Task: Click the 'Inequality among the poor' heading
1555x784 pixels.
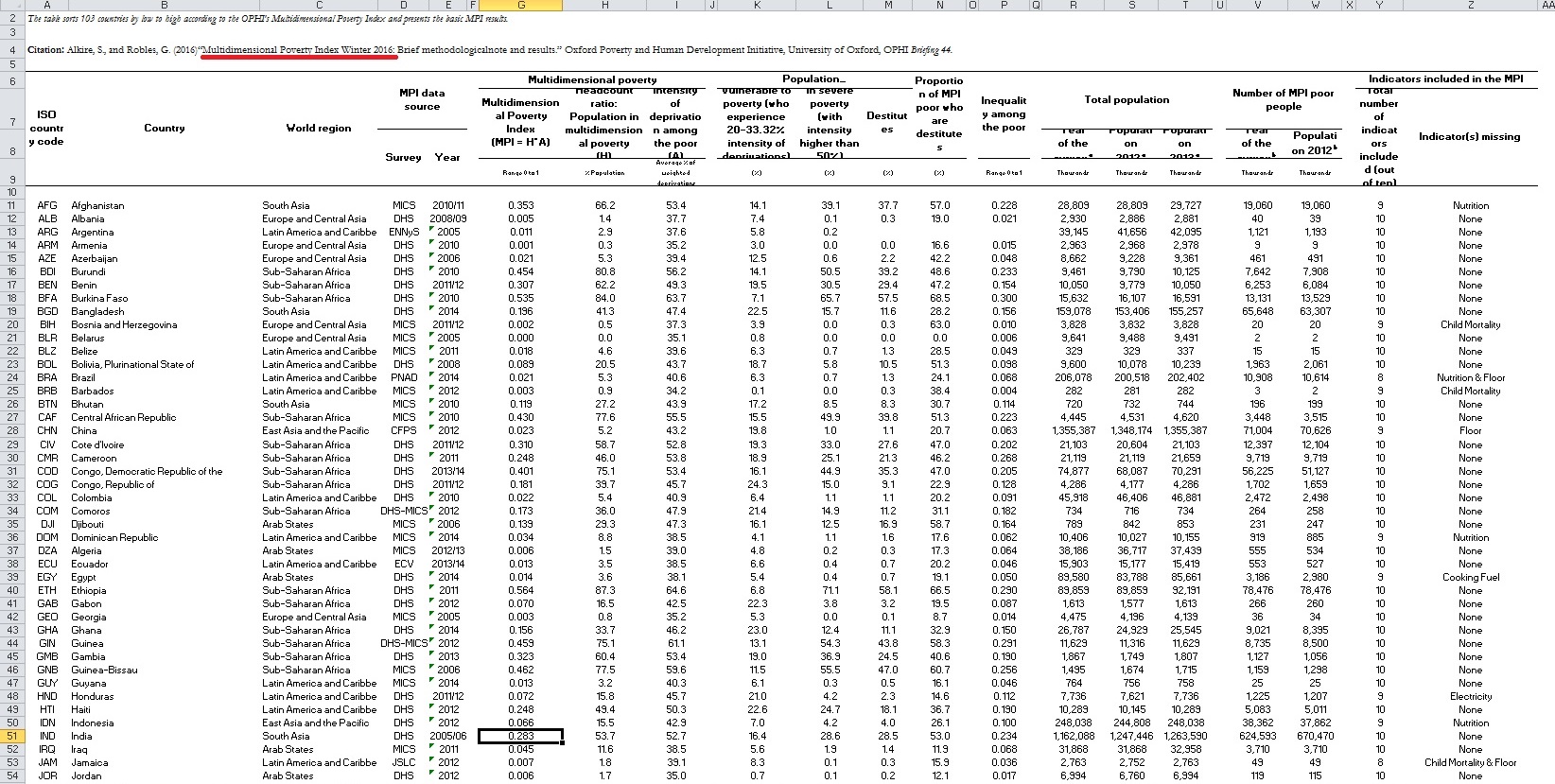Action: 1004,113
